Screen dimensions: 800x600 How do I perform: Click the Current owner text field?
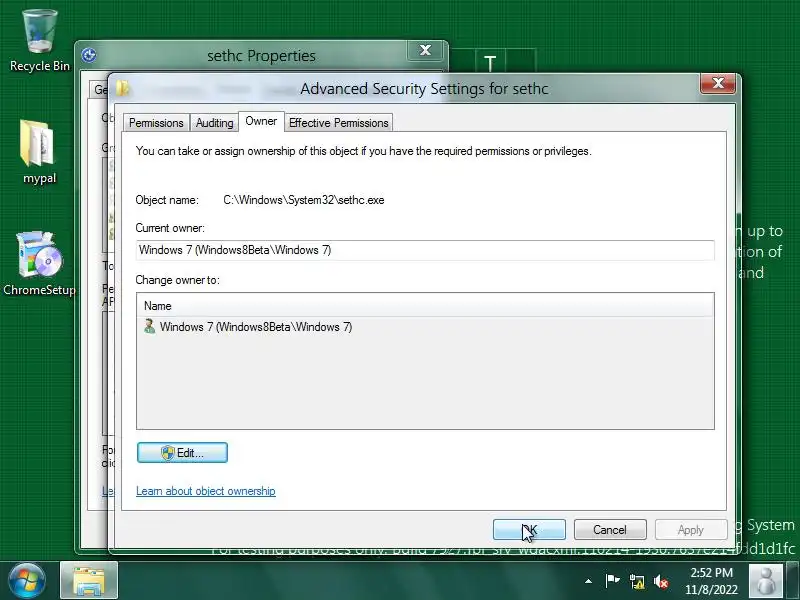(425, 250)
